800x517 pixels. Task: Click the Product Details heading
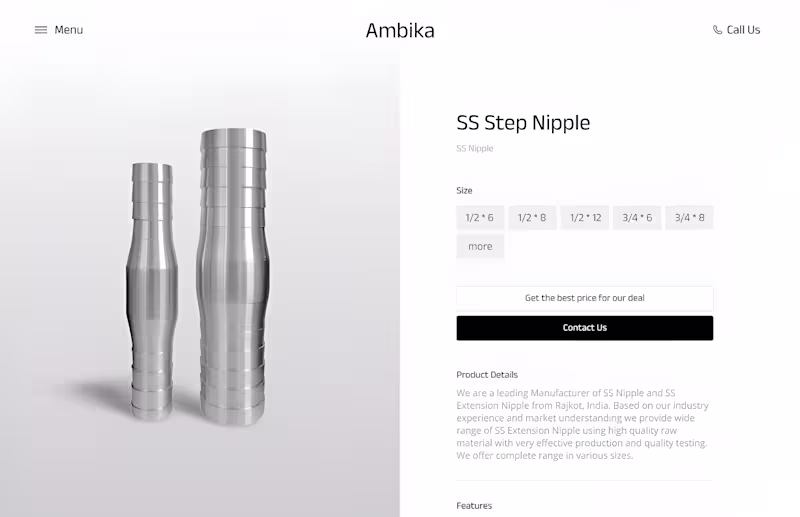tap(487, 375)
